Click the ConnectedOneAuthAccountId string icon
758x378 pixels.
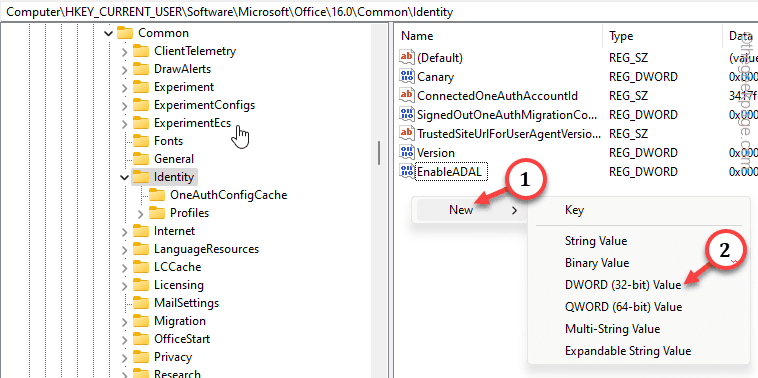[407, 95]
